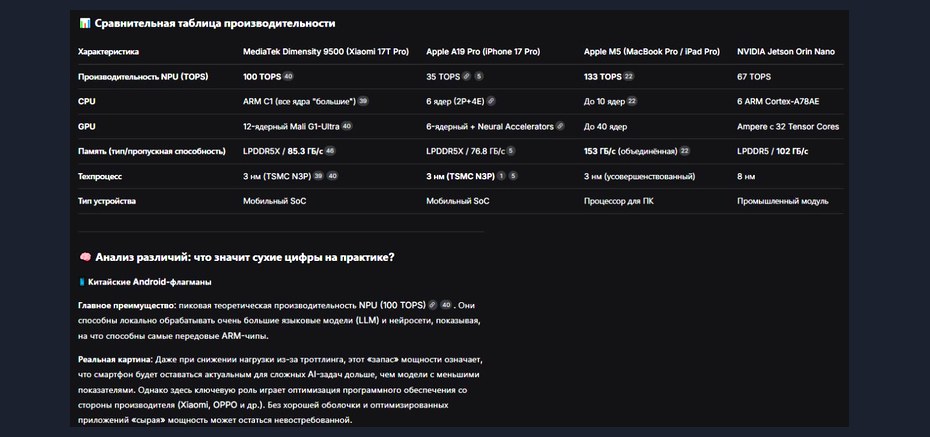Select the Процессор для ПК cell
The width and height of the screenshot is (930, 437).
click(619, 201)
